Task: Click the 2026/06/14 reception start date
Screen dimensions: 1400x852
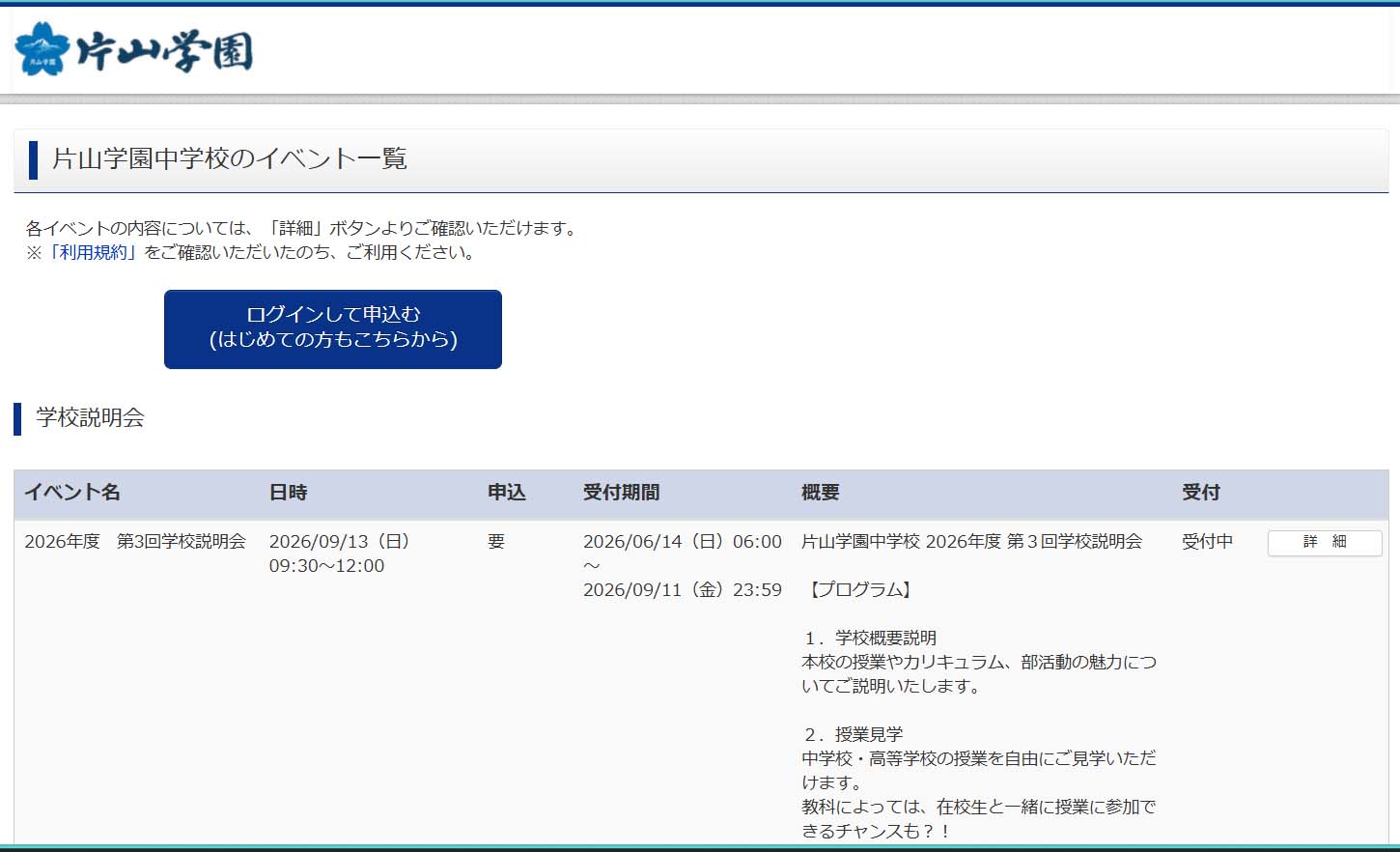Action: pos(682,542)
